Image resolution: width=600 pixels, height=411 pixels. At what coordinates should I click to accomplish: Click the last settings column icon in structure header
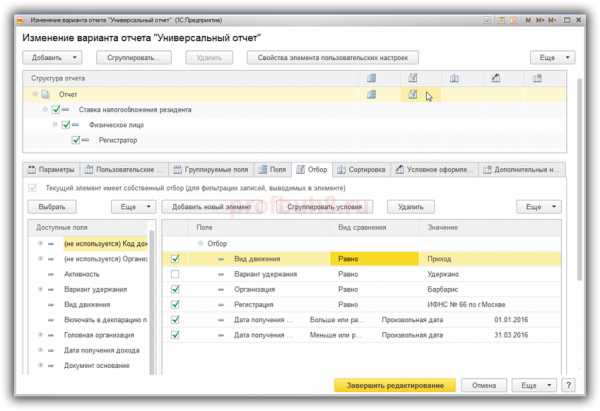coord(537,78)
